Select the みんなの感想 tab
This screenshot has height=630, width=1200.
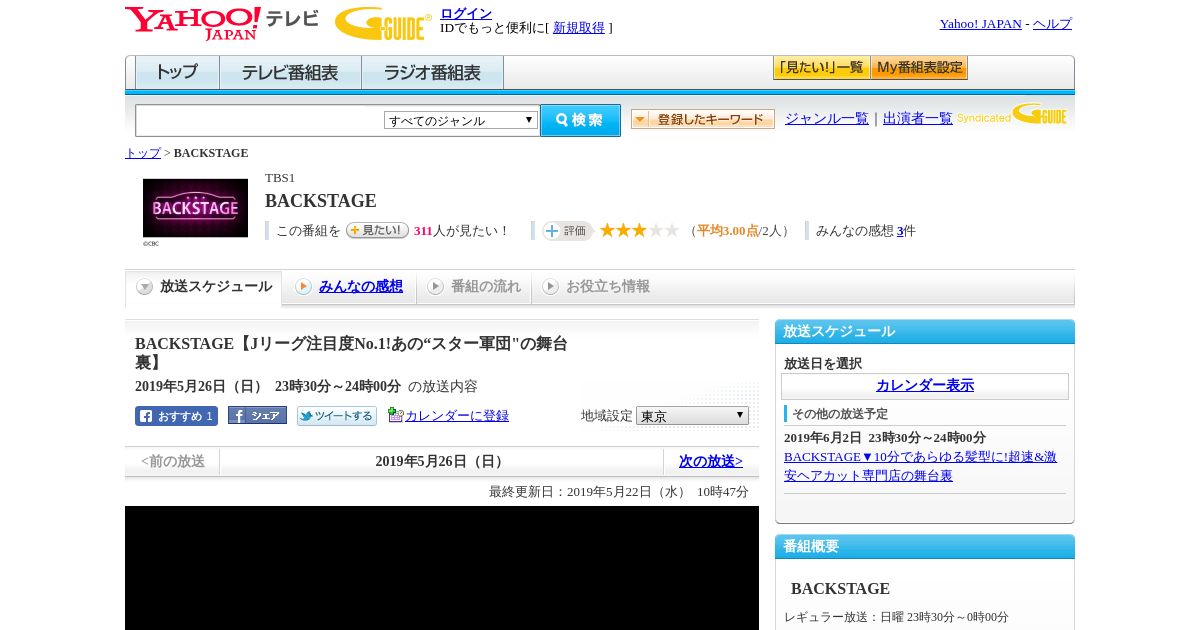(x=349, y=287)
